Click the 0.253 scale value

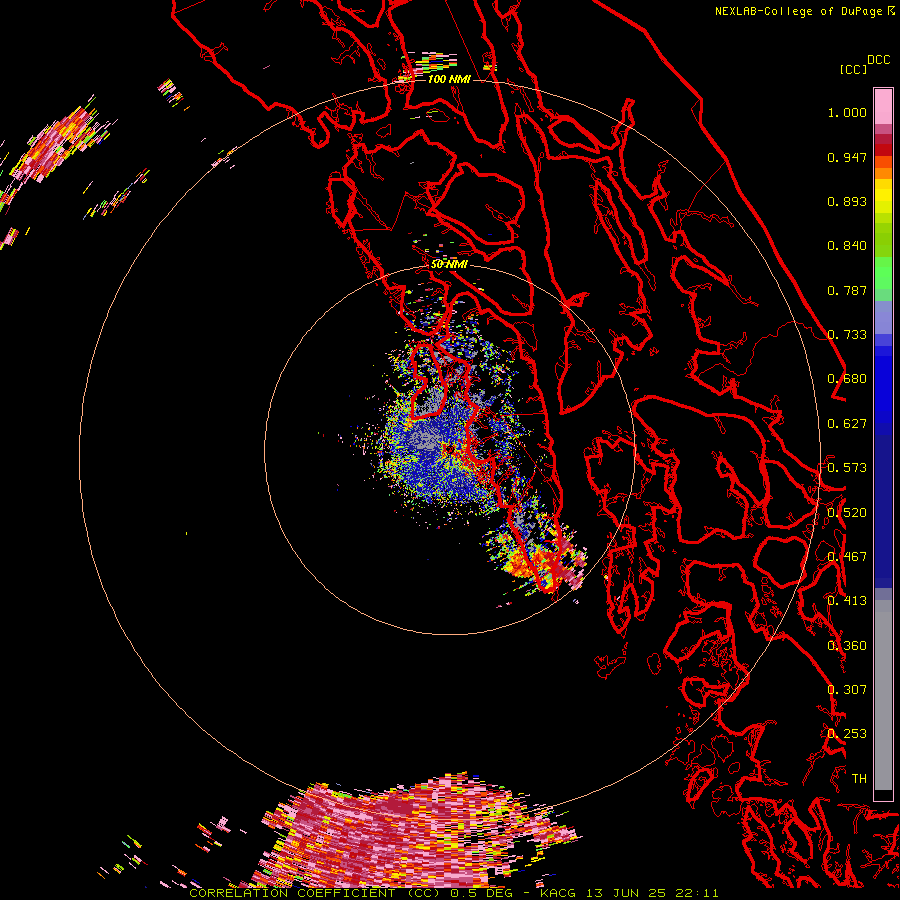[847, 734]
